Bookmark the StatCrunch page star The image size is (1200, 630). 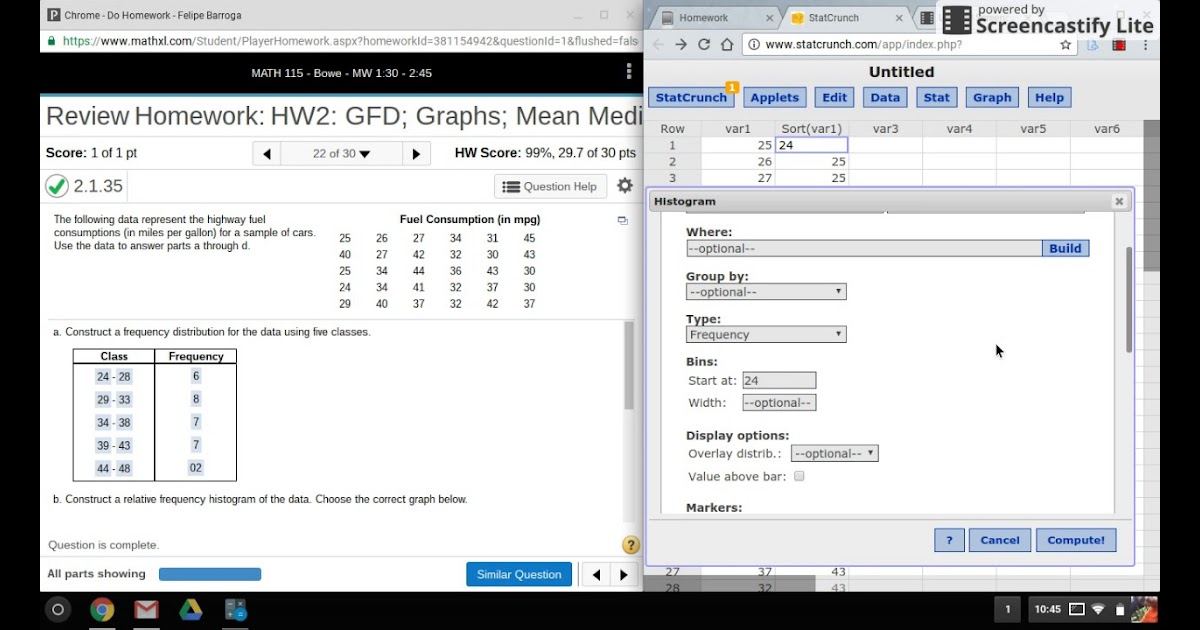(x=1066, y=45)
